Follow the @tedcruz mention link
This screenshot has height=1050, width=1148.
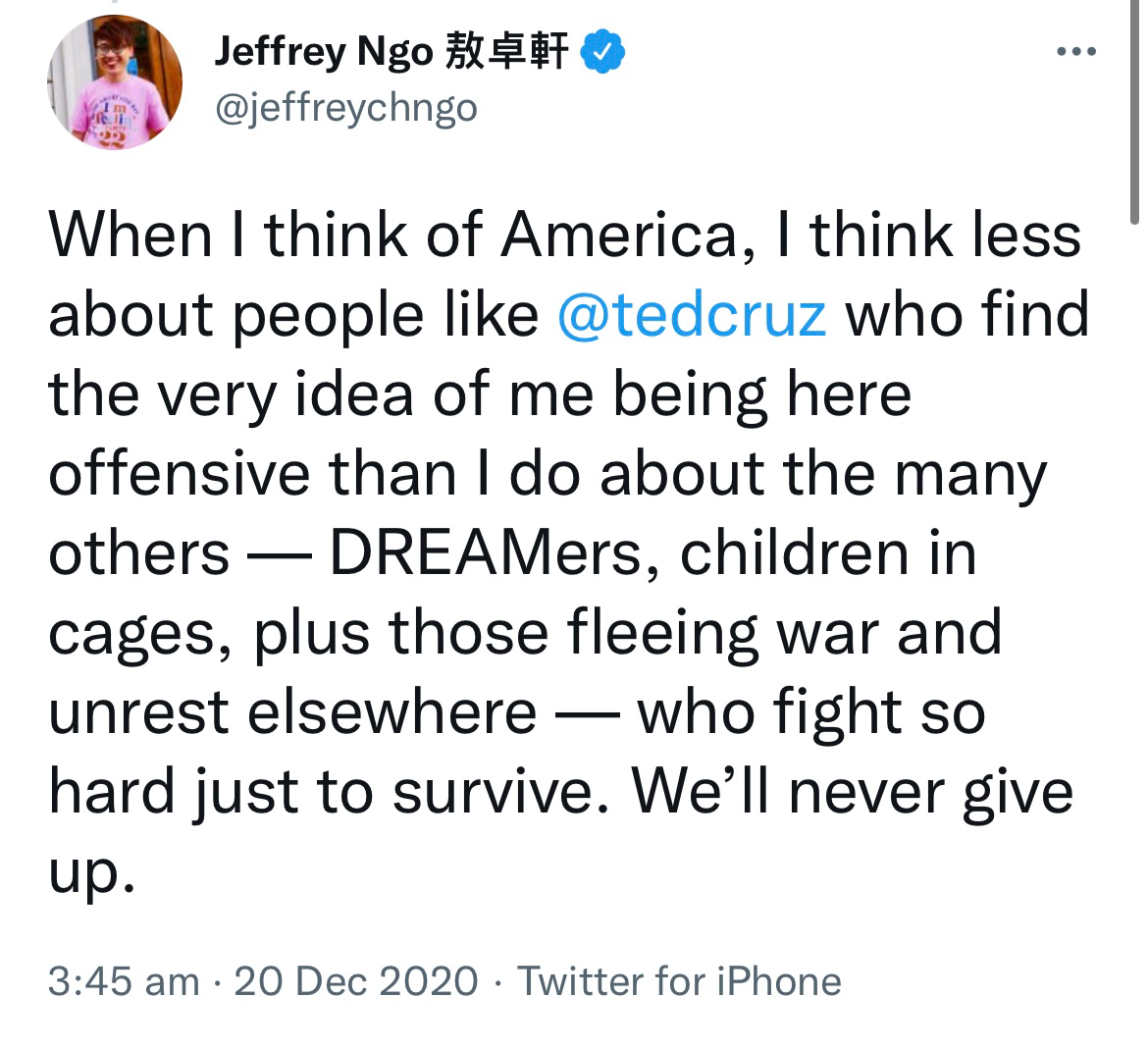coord(692,315)
